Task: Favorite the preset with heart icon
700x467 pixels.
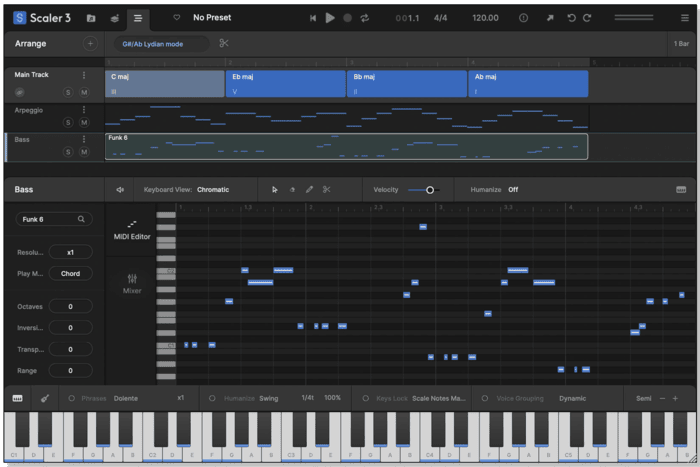Action: pyautogui.click(x=177, y=18)
